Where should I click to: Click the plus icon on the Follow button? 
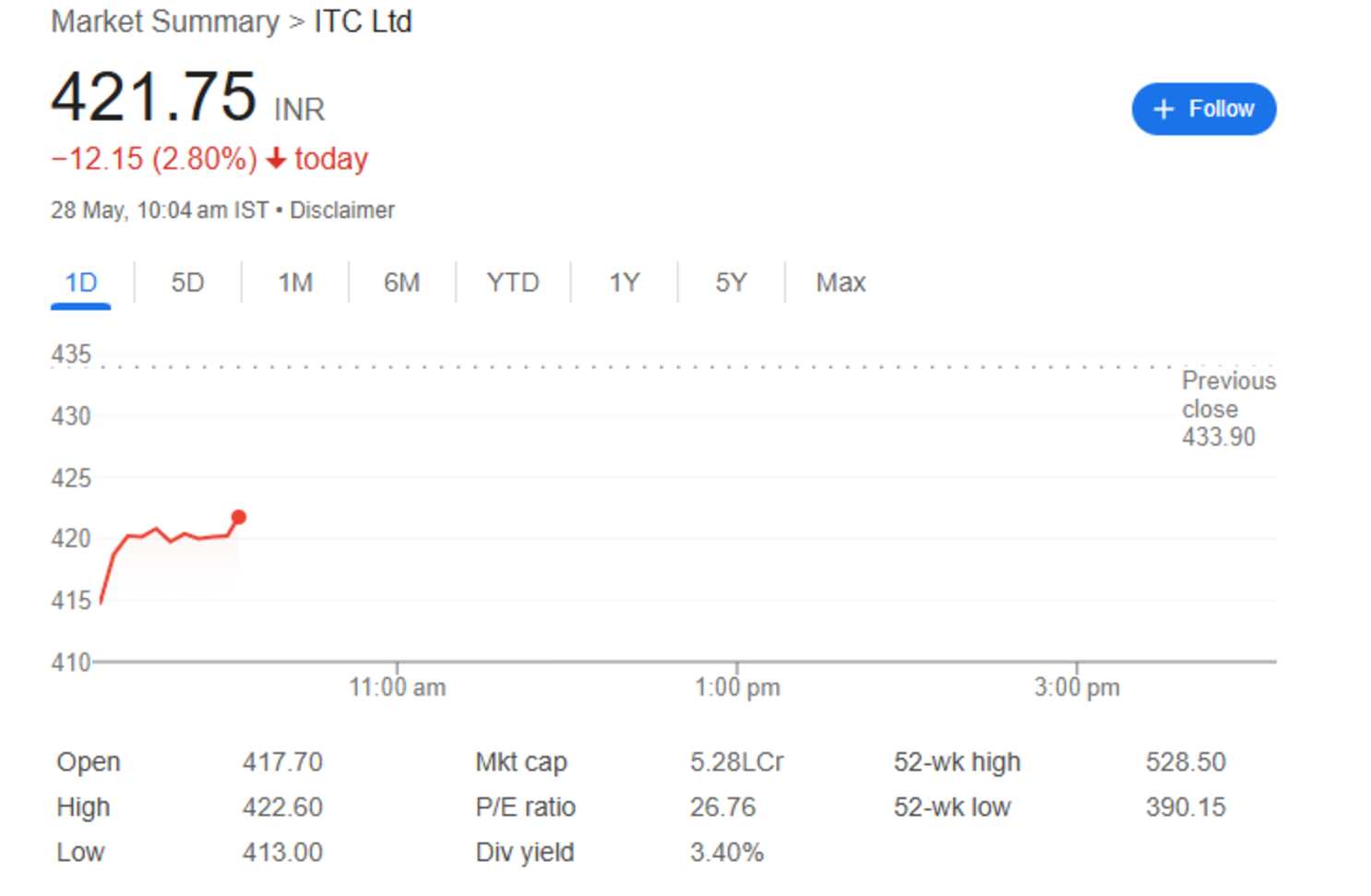[1164, 108]
